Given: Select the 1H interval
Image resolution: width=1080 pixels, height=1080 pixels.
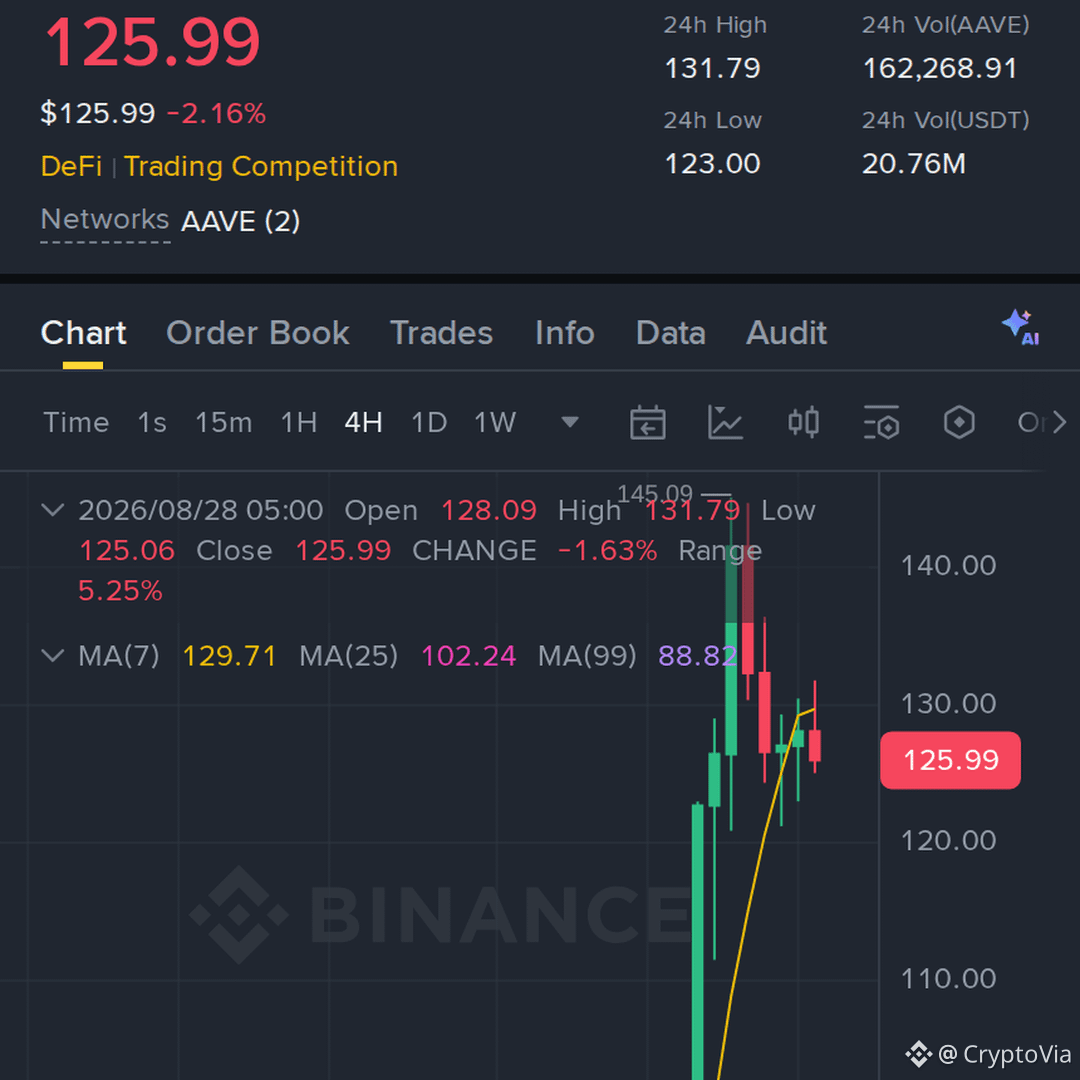Looking at the screenshot, I should point(299,422).
